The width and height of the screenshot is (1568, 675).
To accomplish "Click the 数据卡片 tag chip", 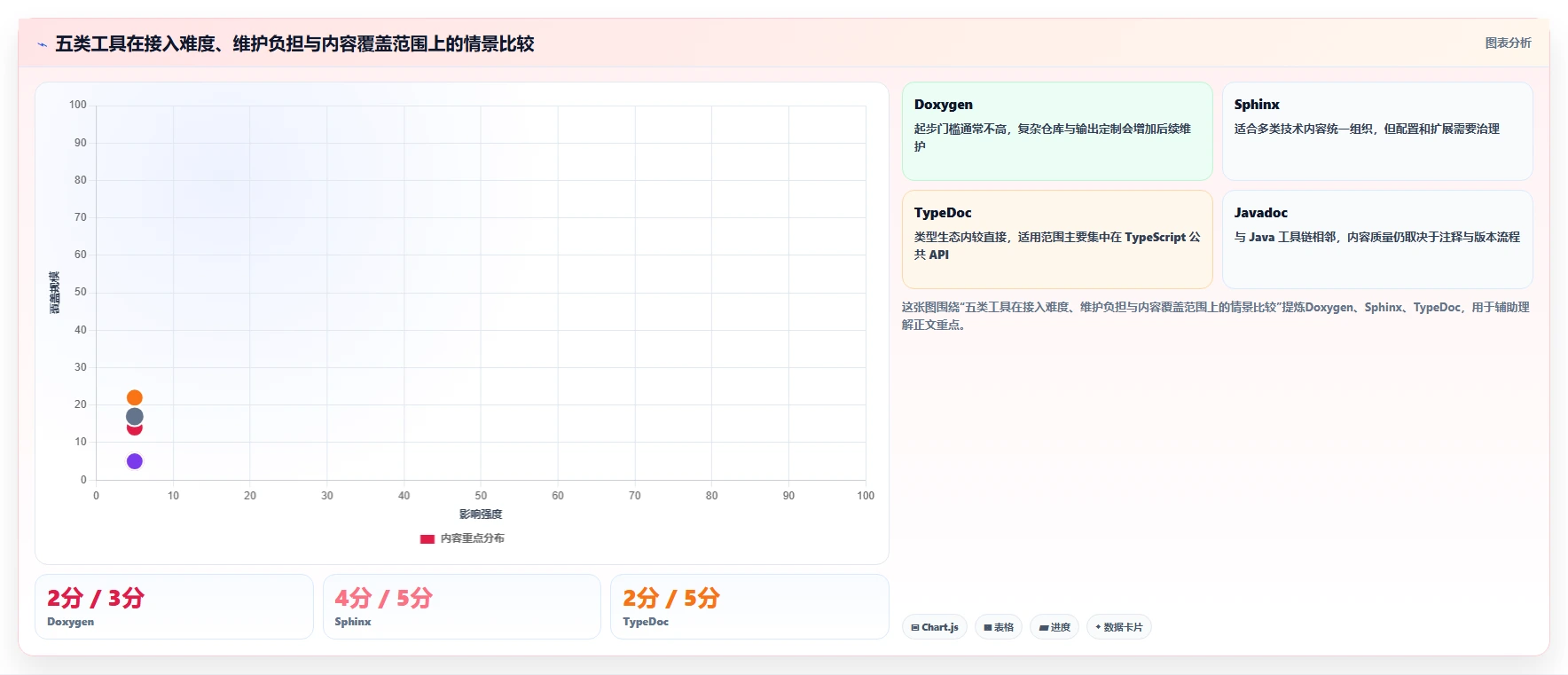I will 1119,627.
